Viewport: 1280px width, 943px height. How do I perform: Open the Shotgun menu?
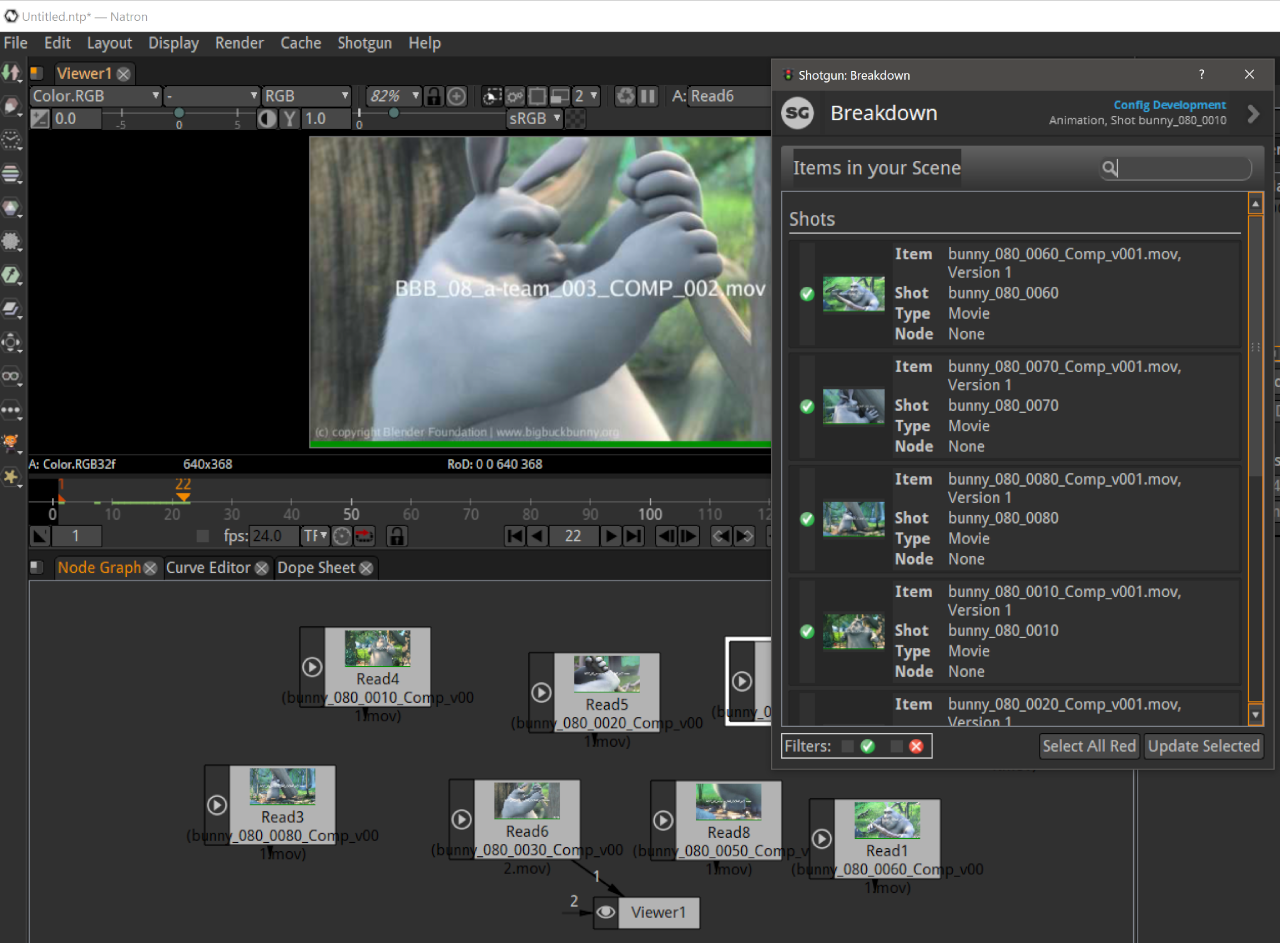point(365,43)
